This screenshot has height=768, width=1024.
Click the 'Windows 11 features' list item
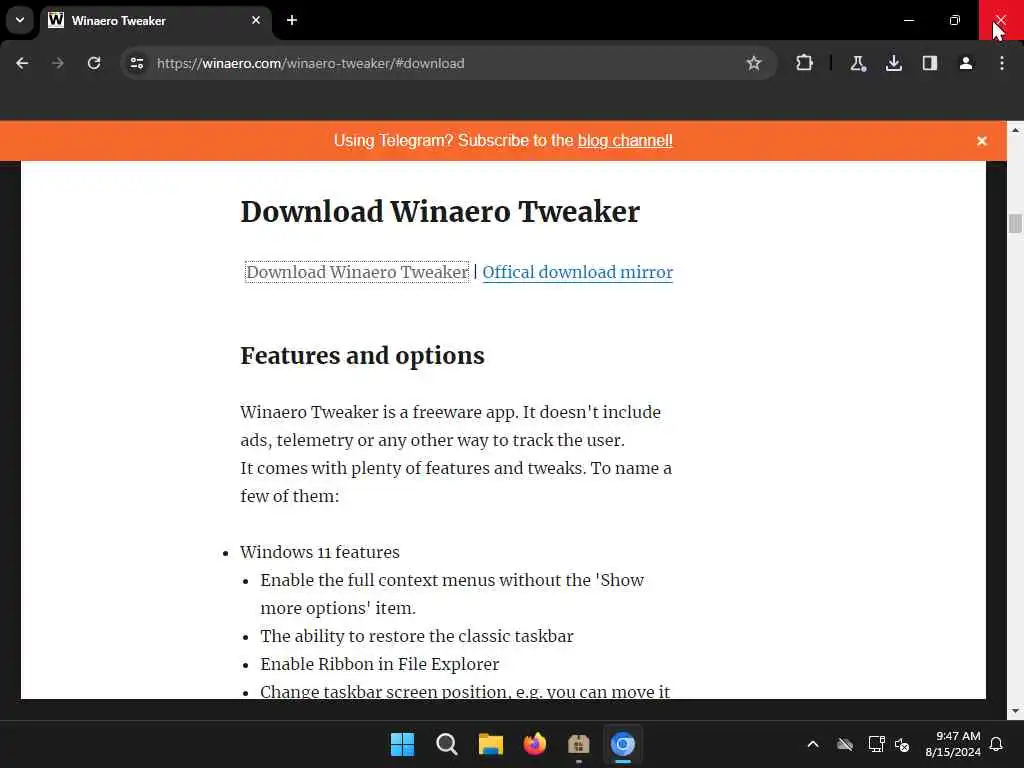click(x=320, y=552)
